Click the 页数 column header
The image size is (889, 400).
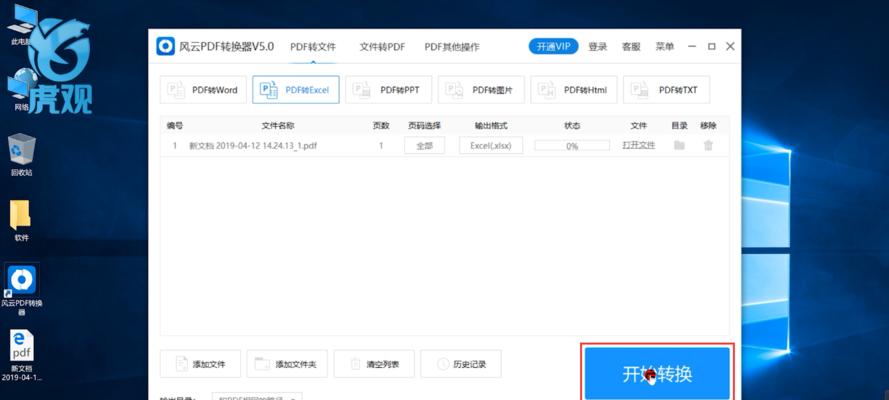click(381, 126)
